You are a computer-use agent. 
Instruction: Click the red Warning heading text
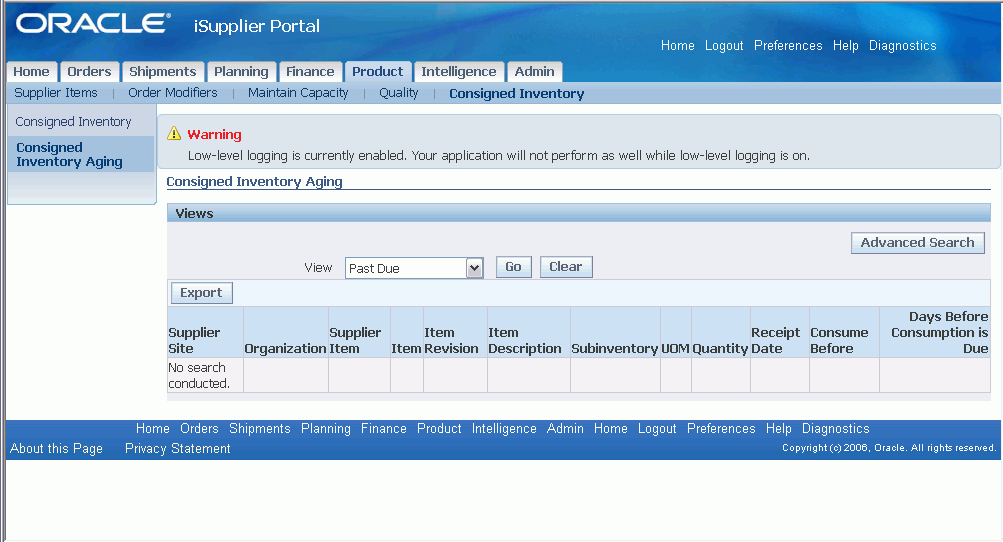point(214,134)
